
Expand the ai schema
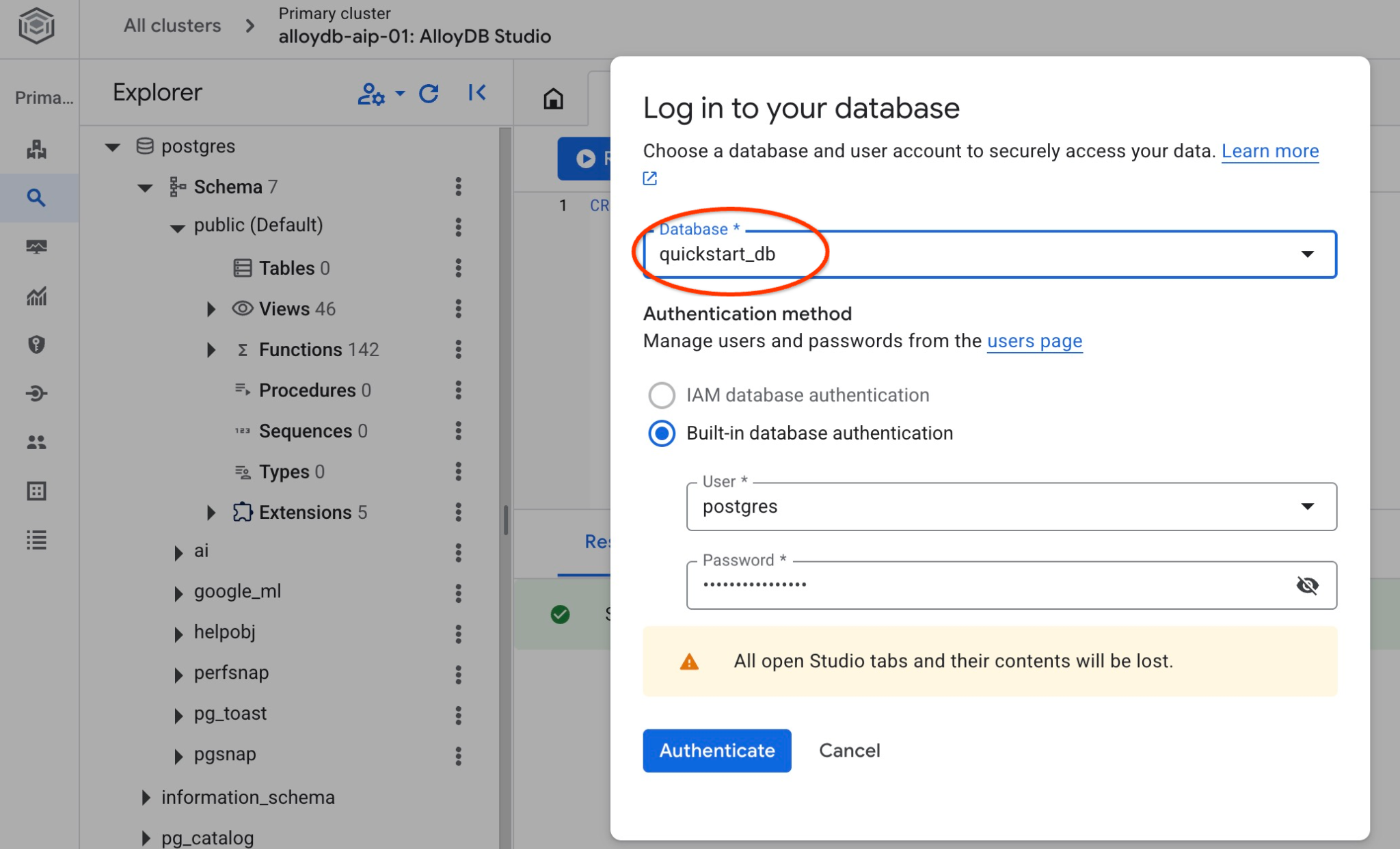pyautogui.click(x=178, y=552)
